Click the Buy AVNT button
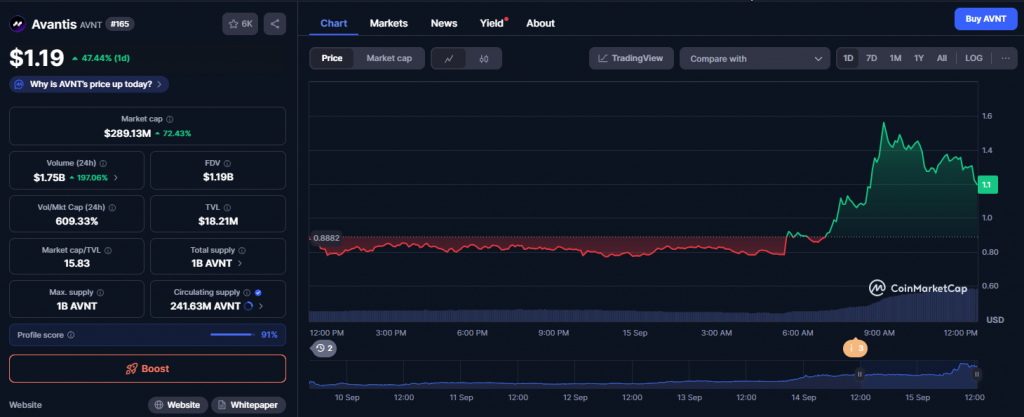The height and width of the screenshot is (417, 1024). click(x=986, y=19)
